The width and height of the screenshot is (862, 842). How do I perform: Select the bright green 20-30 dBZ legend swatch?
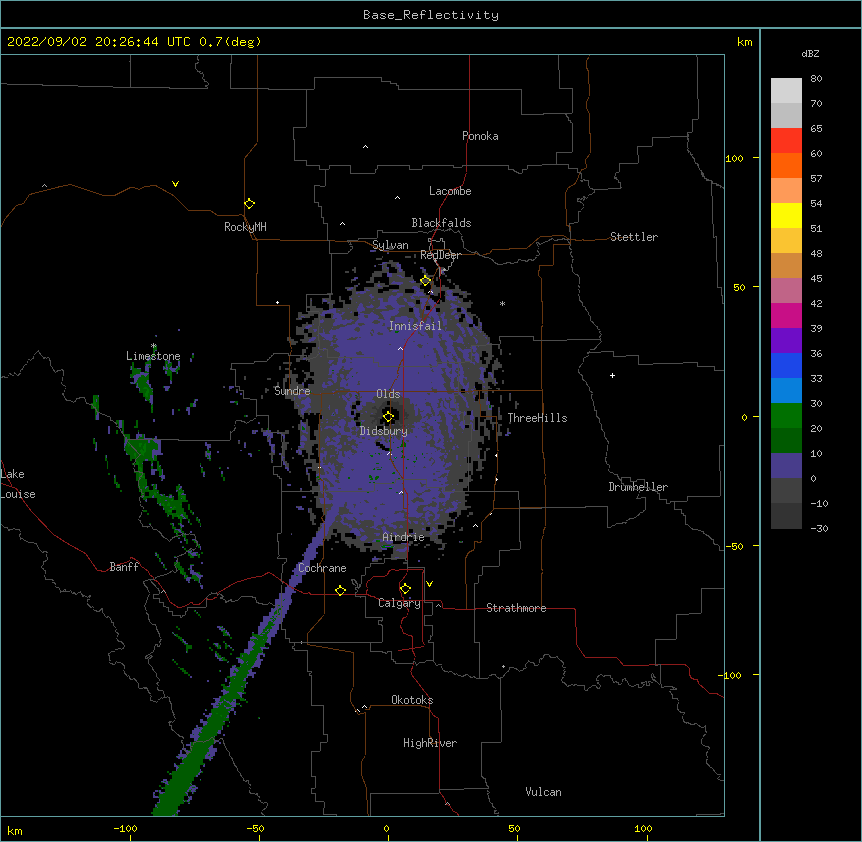(786, 416)
